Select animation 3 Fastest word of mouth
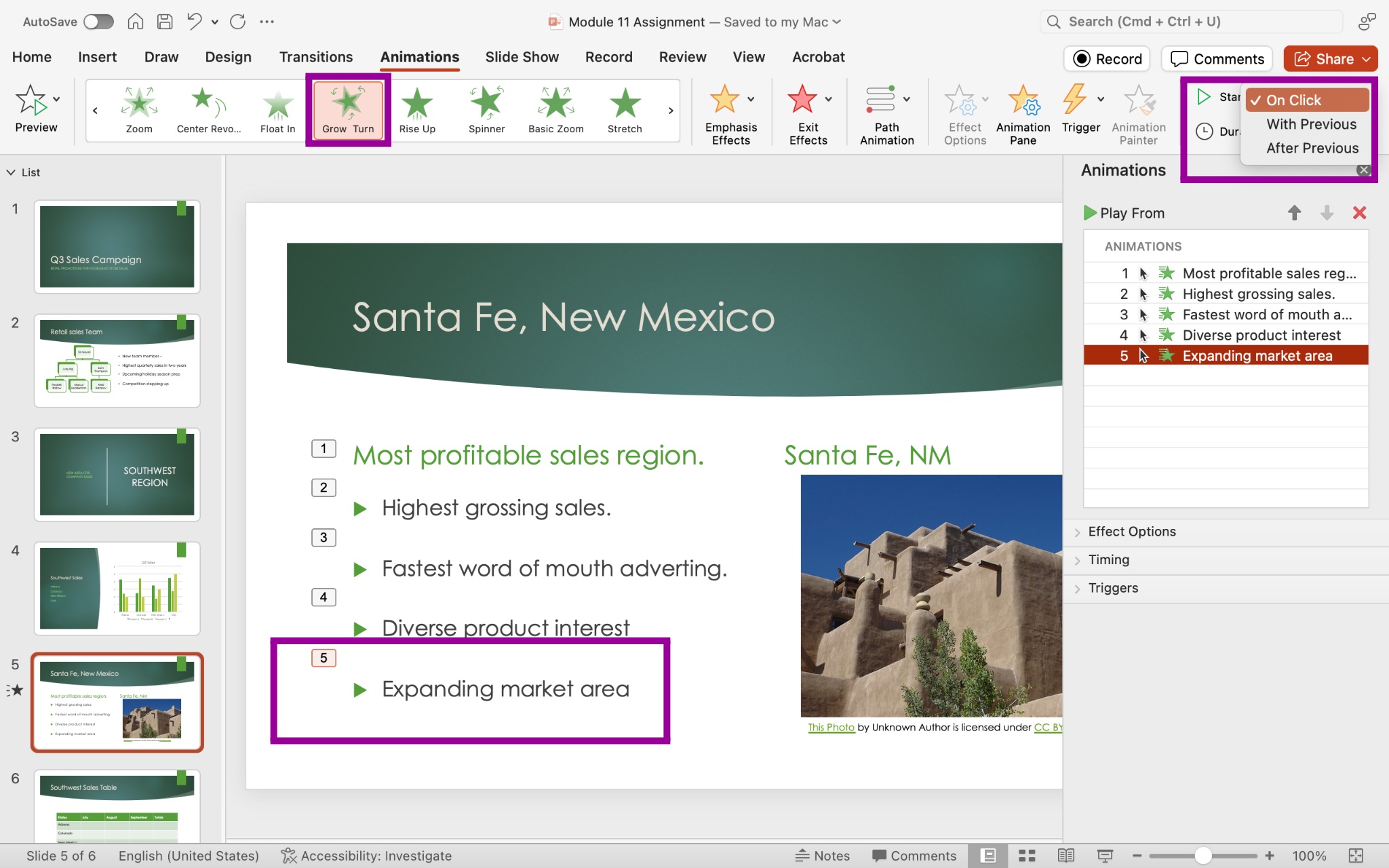Viewport: 1389px width, 868px height. (1226, 315)
